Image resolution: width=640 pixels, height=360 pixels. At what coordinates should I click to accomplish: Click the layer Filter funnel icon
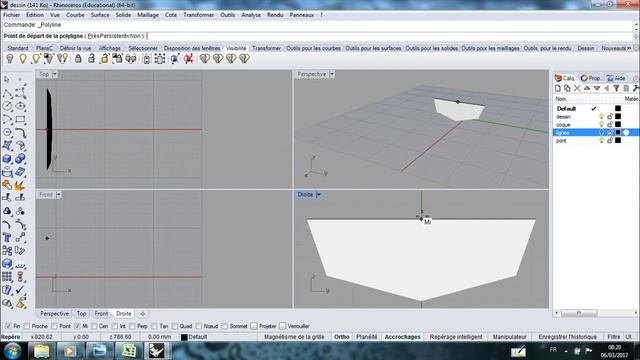coord(616,88)
